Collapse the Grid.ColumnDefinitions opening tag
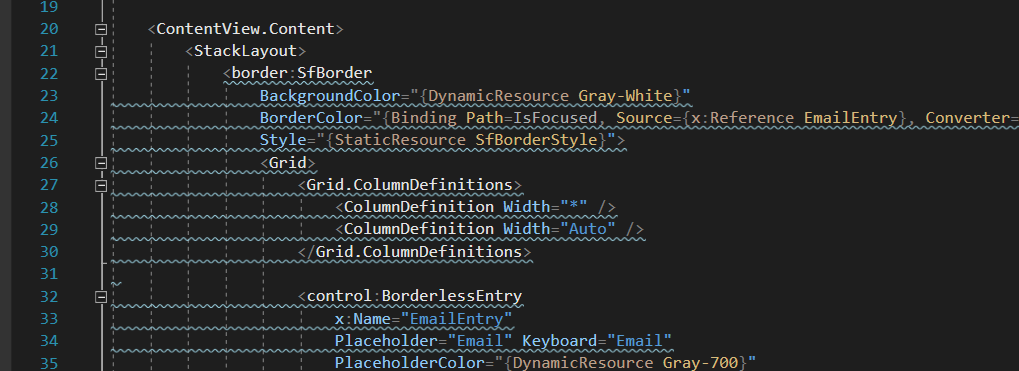Viewport: 1019px width, 371px height. coord(101,185)
